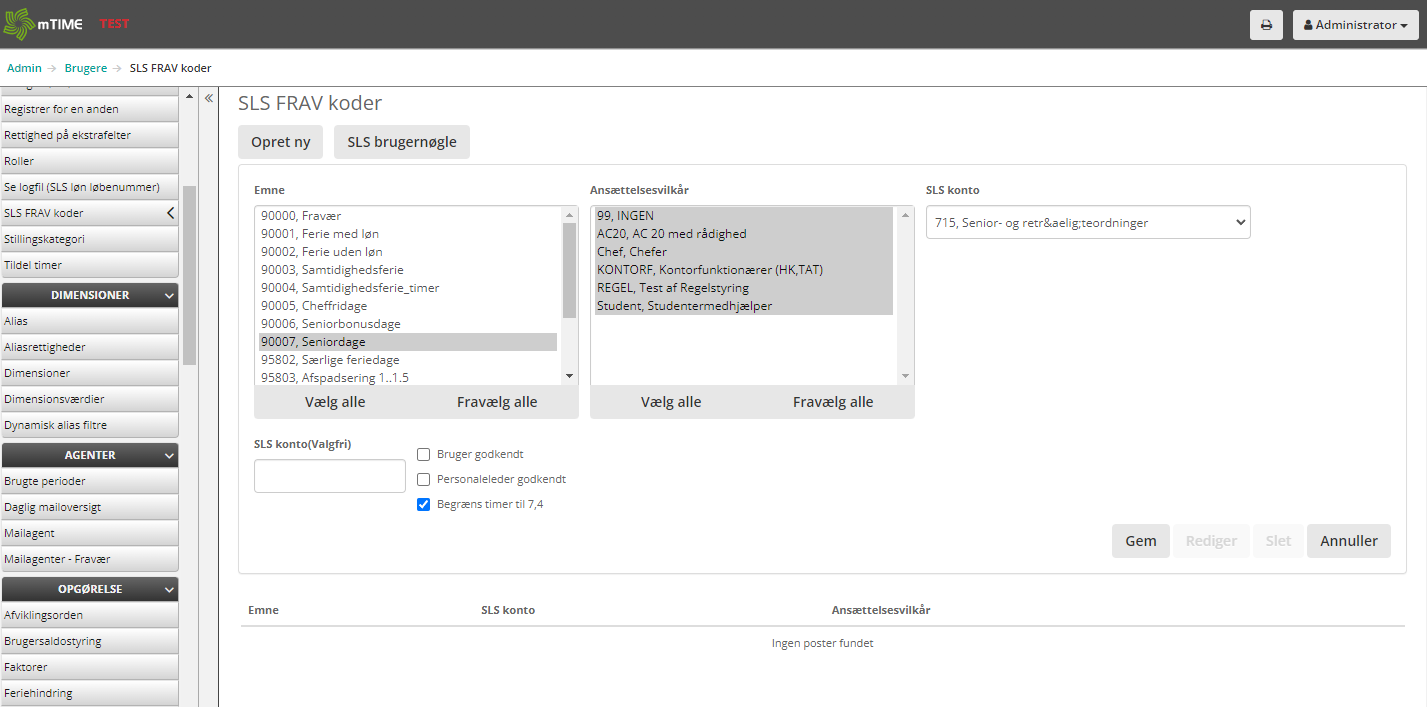This screenshot has height=707, width=1427.
Task: Uncheck Begræns timer til 7,4
Action: [x=423, y=504]
